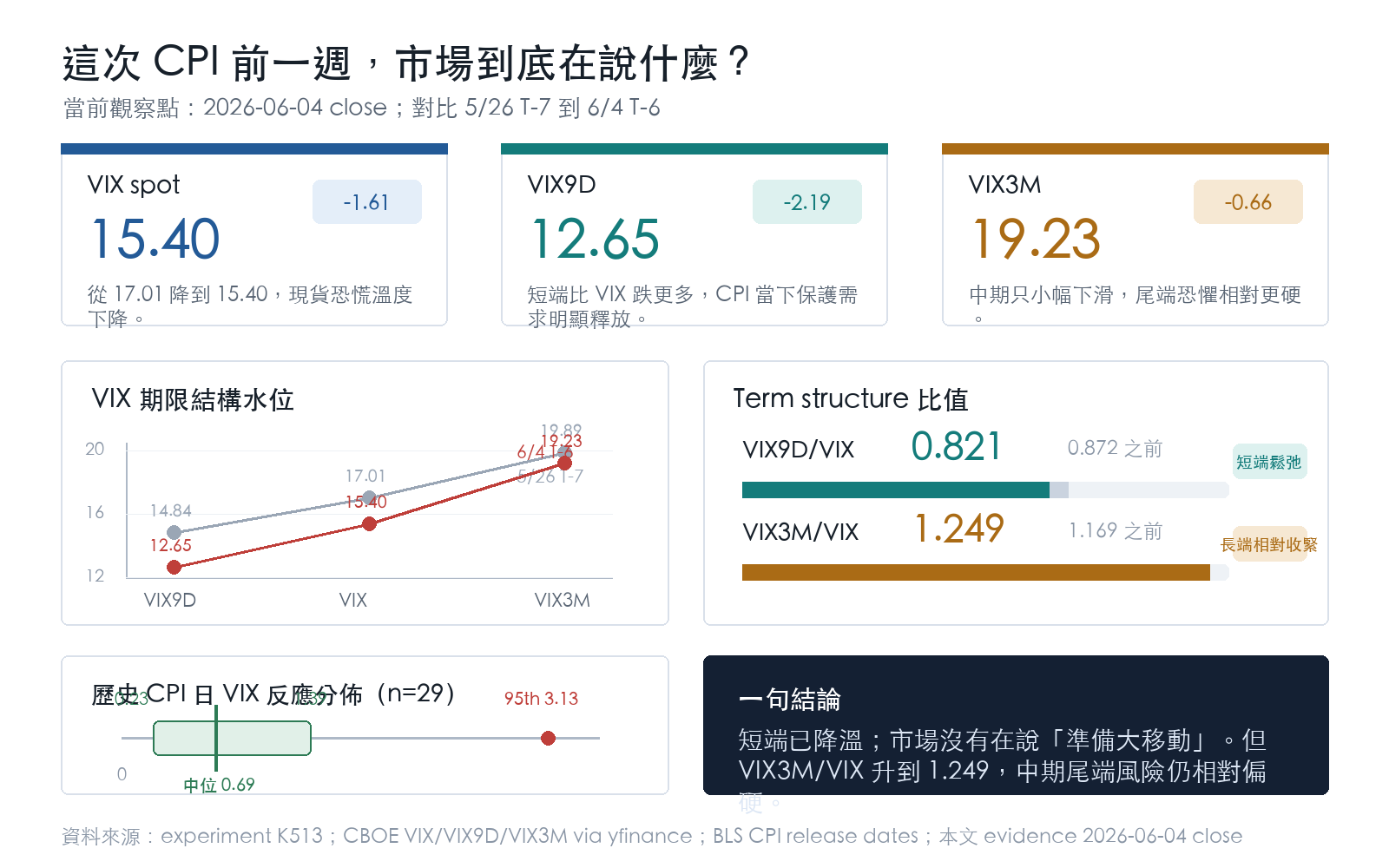
Task: Click the 當前觀察點 subtitle line
Action: click(x=361, y=108)
